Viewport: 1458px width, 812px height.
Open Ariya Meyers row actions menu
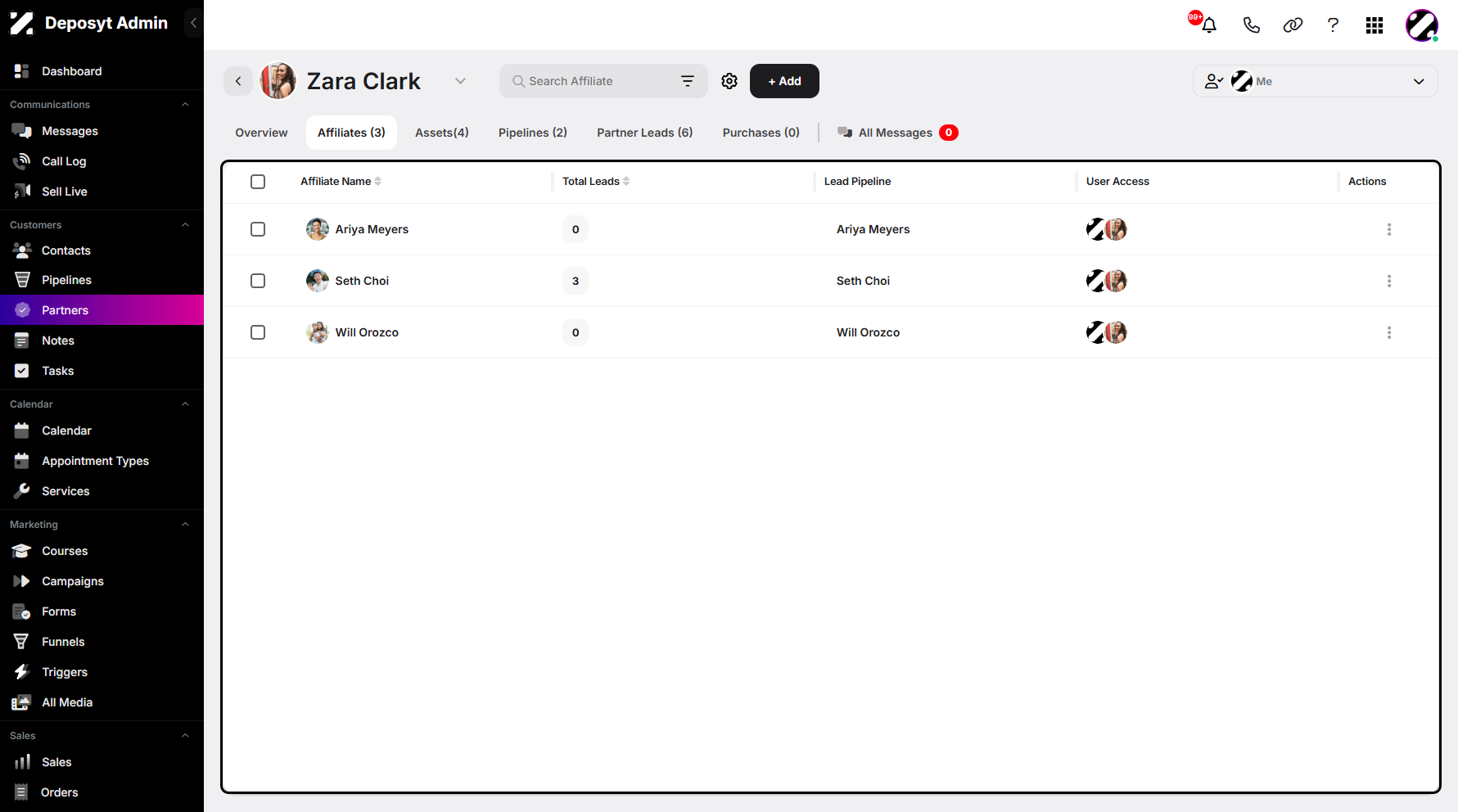pyautogui.click(x=1389, y=229)
